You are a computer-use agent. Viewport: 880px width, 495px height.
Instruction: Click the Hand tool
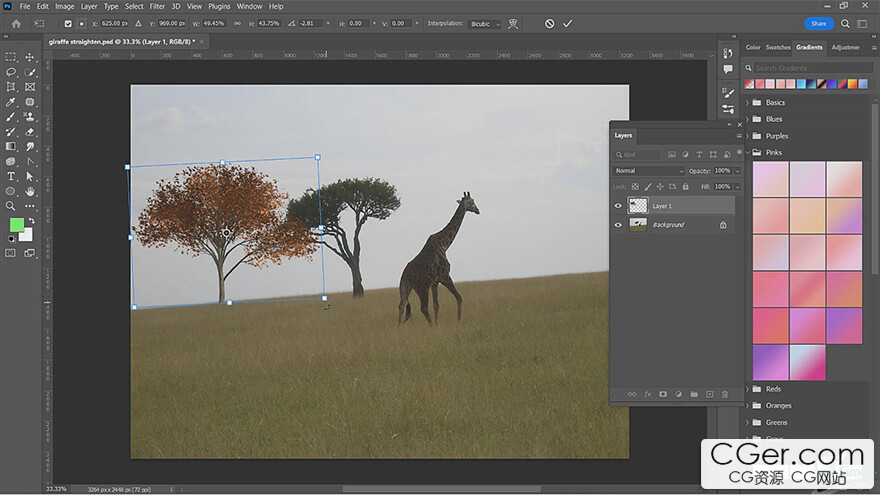pyautogui.click(x=30, y=191)
